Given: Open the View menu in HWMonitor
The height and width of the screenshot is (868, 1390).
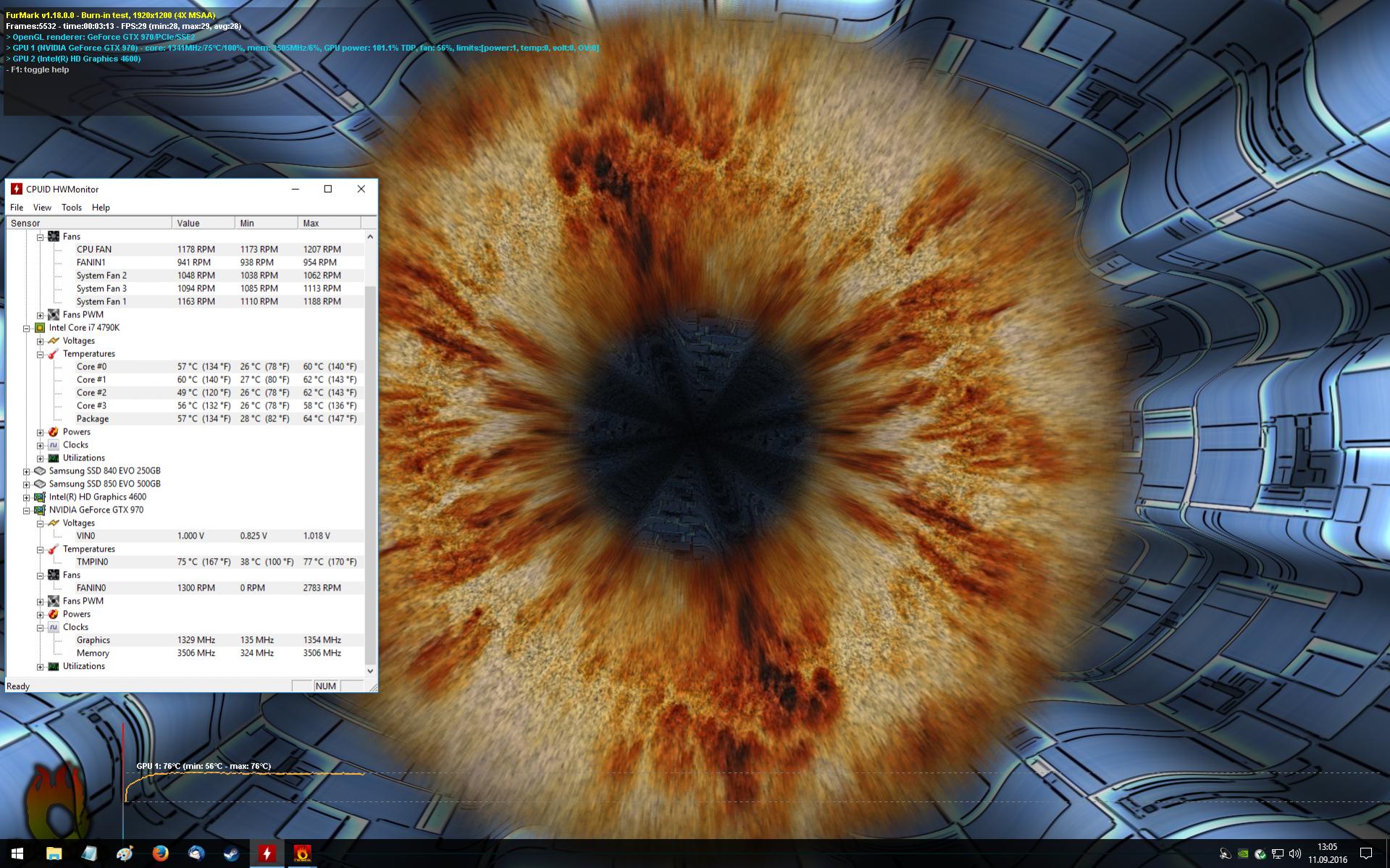Looking at the screenshot, I should 42,207.
